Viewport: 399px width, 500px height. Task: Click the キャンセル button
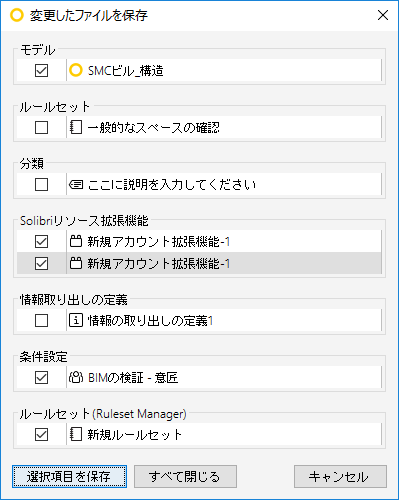(340, 477)
